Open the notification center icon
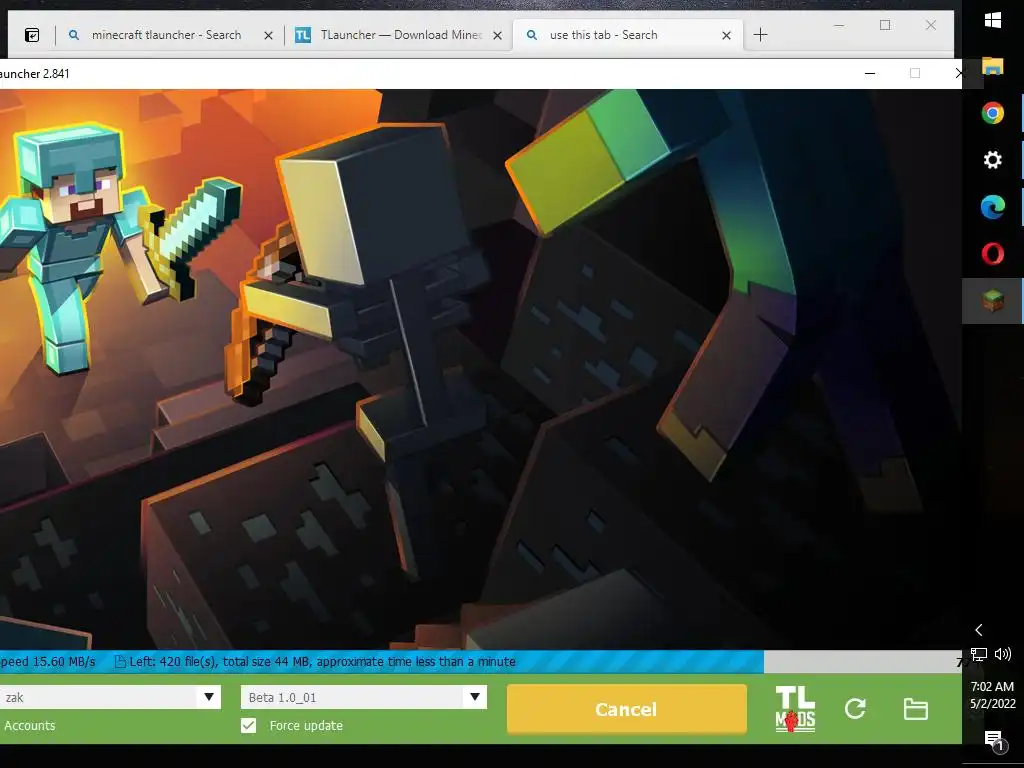This screenshot has height=768, width=1024. point(994,740)
